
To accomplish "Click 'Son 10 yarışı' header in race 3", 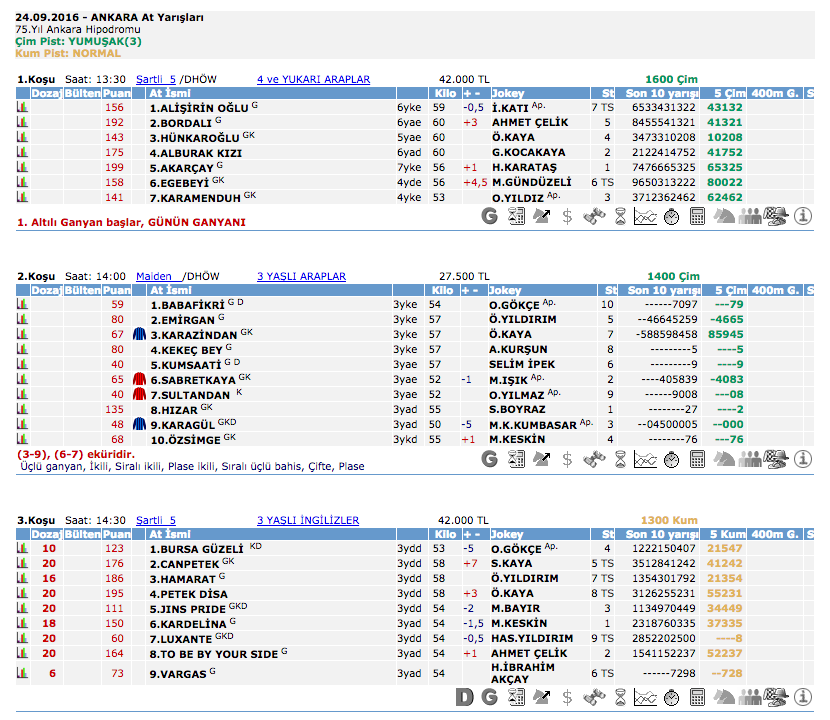I will pyautogui.click(x=658, y=534).
